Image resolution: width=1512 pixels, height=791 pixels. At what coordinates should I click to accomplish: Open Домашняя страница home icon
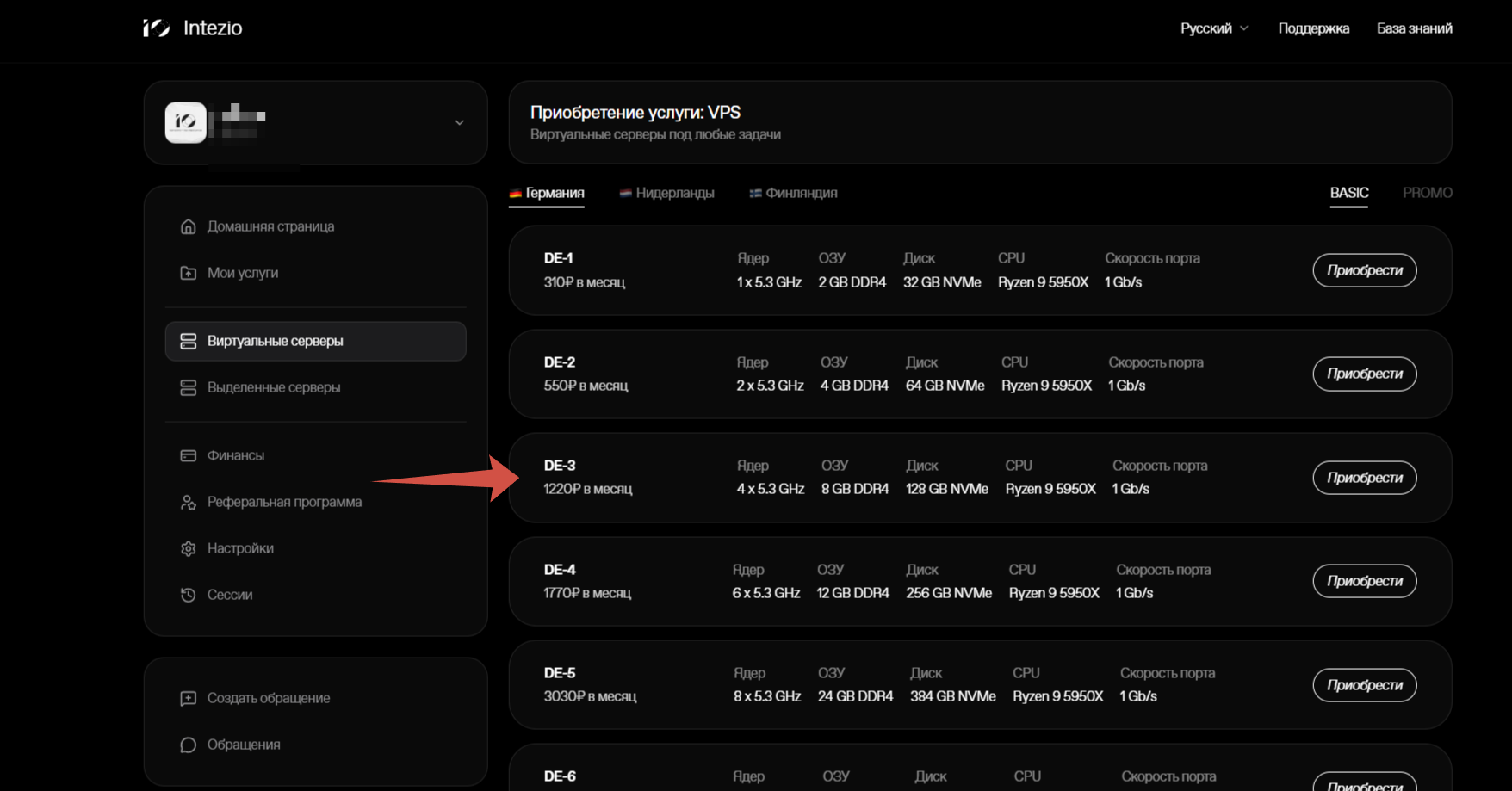(188, 226)
